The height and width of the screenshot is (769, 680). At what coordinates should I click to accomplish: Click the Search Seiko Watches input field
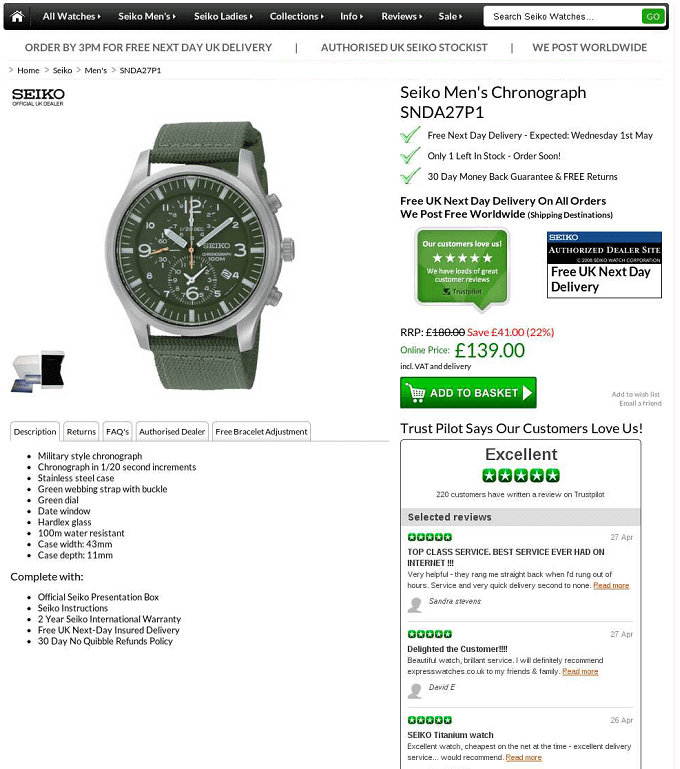[563, 17]
